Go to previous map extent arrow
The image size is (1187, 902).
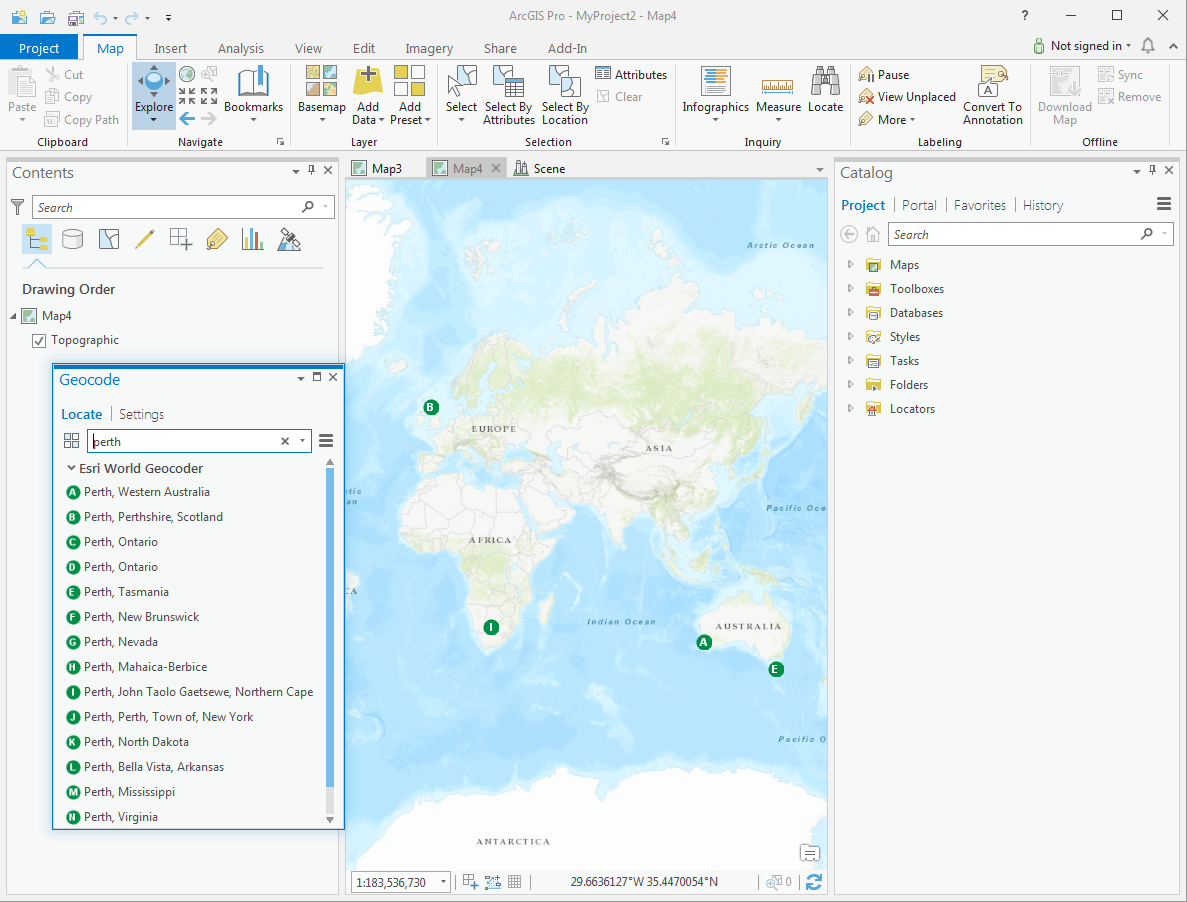click(187, 119)
